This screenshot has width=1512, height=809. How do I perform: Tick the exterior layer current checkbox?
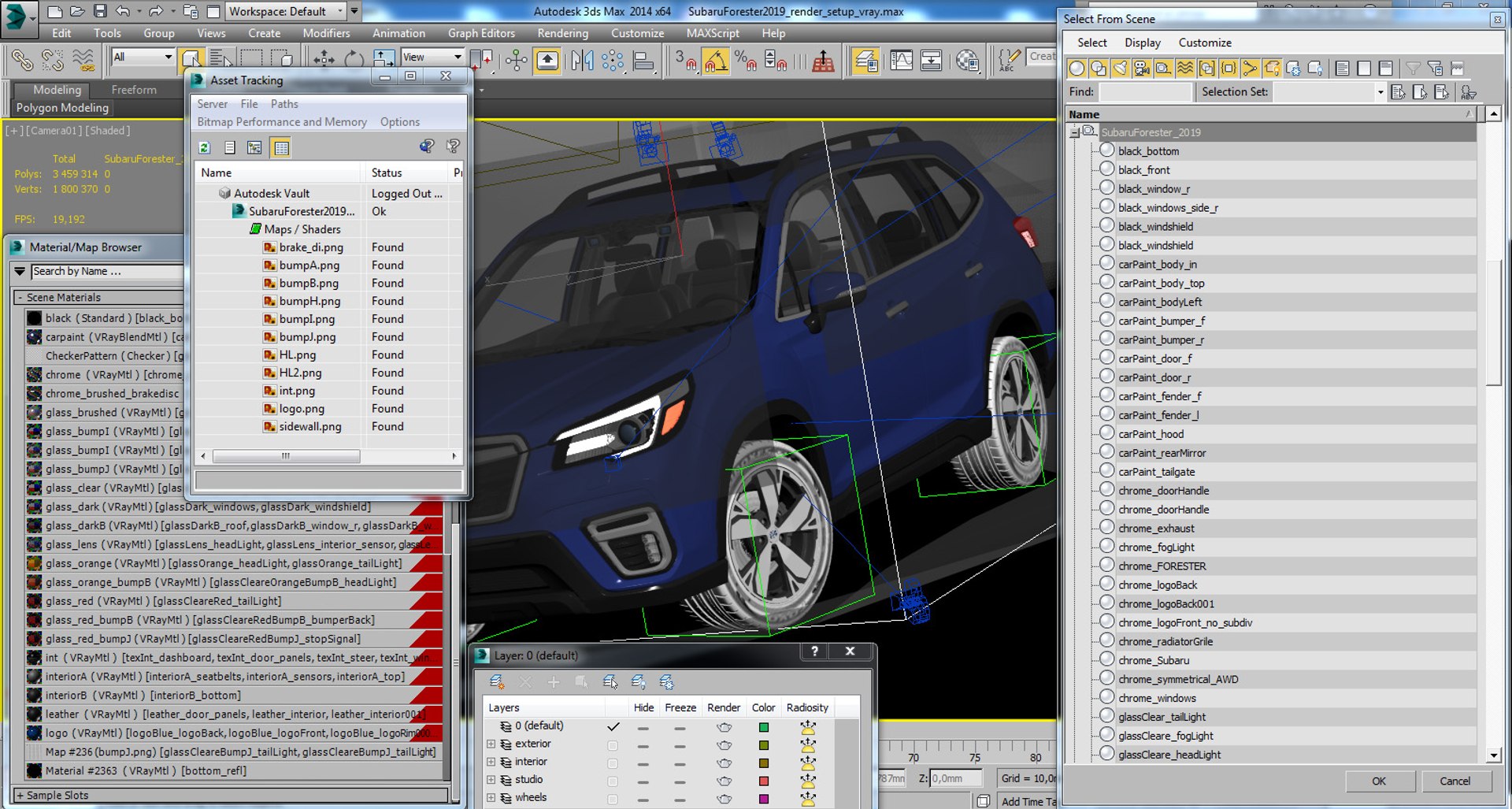[613, 745]
